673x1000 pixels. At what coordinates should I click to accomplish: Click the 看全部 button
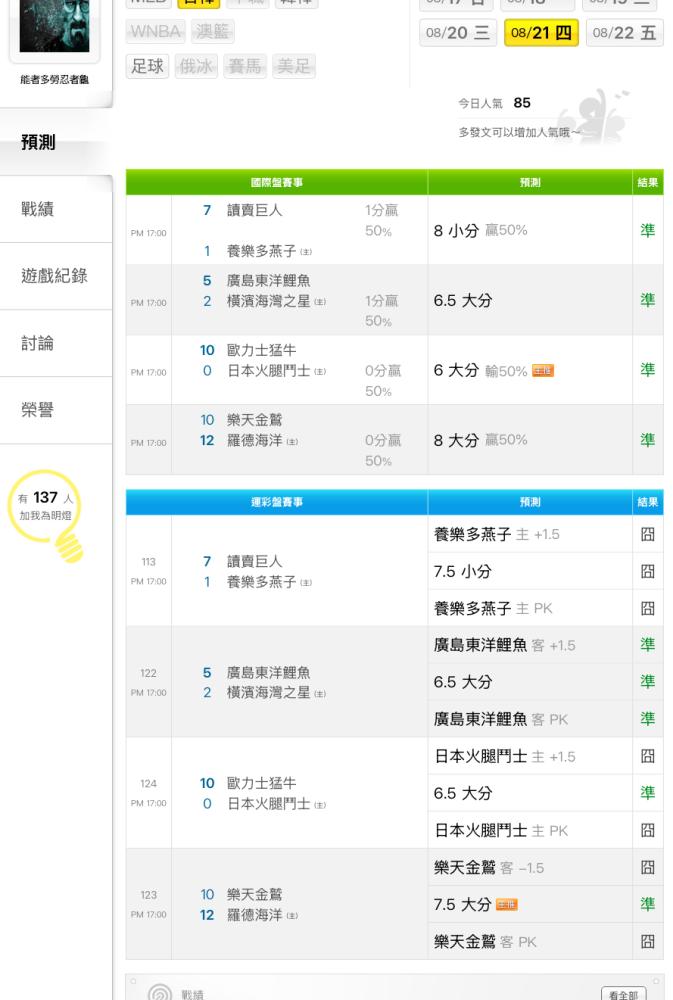coord(625,995)
